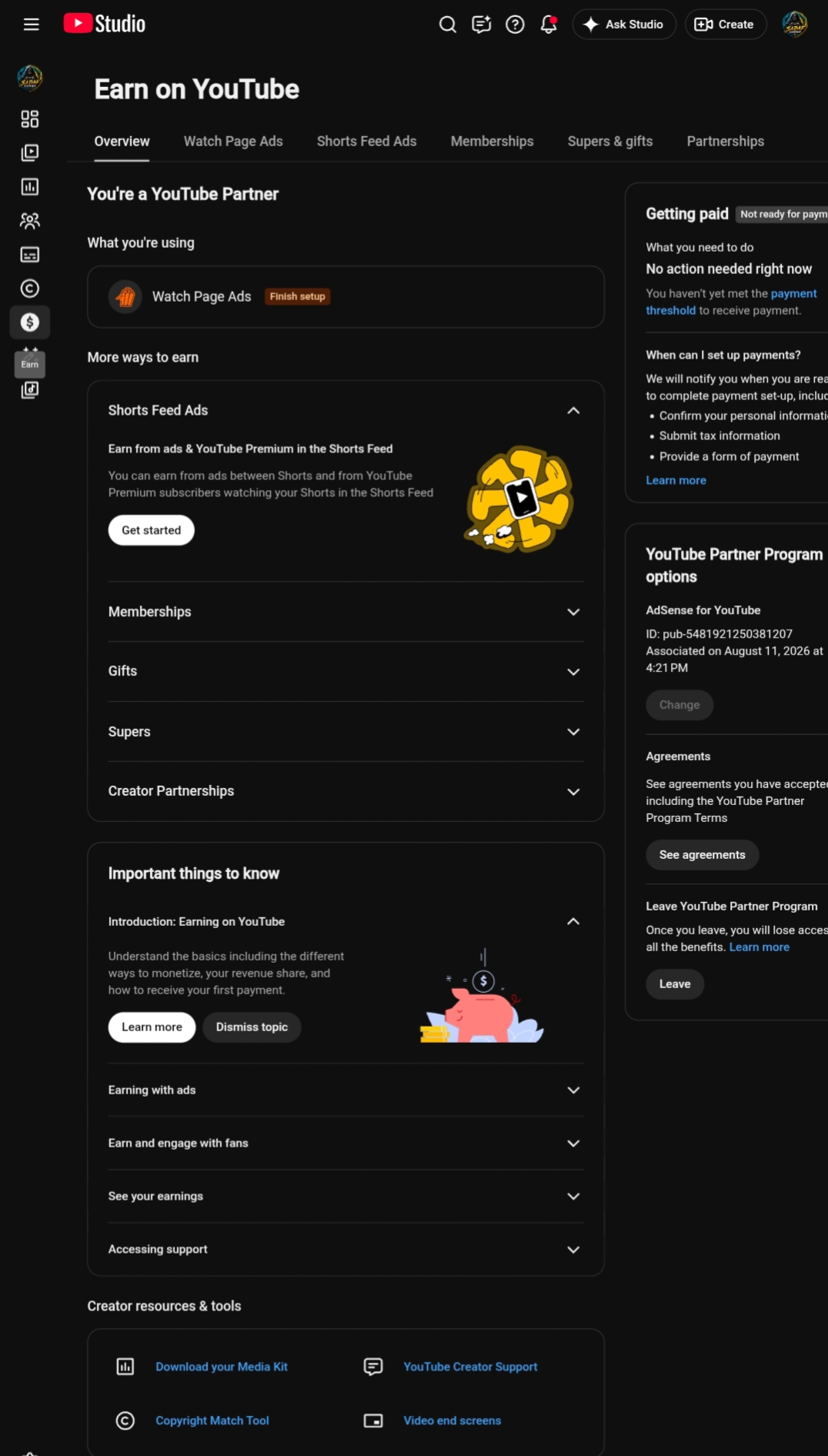
Task: Collapse the Shorts Feed Ads section
Action: click(573, 410)
